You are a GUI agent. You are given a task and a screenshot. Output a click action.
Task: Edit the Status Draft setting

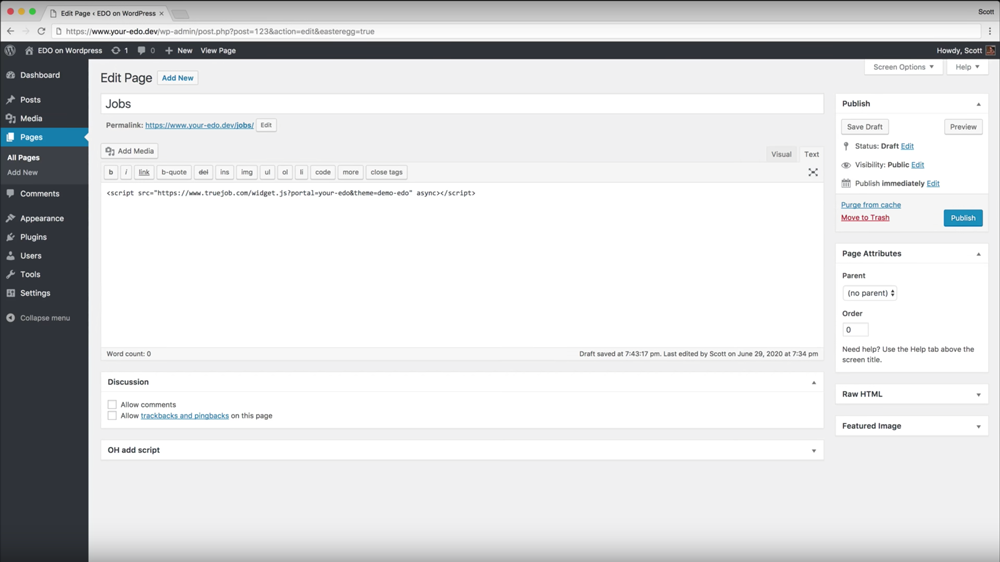click(907, 146)
